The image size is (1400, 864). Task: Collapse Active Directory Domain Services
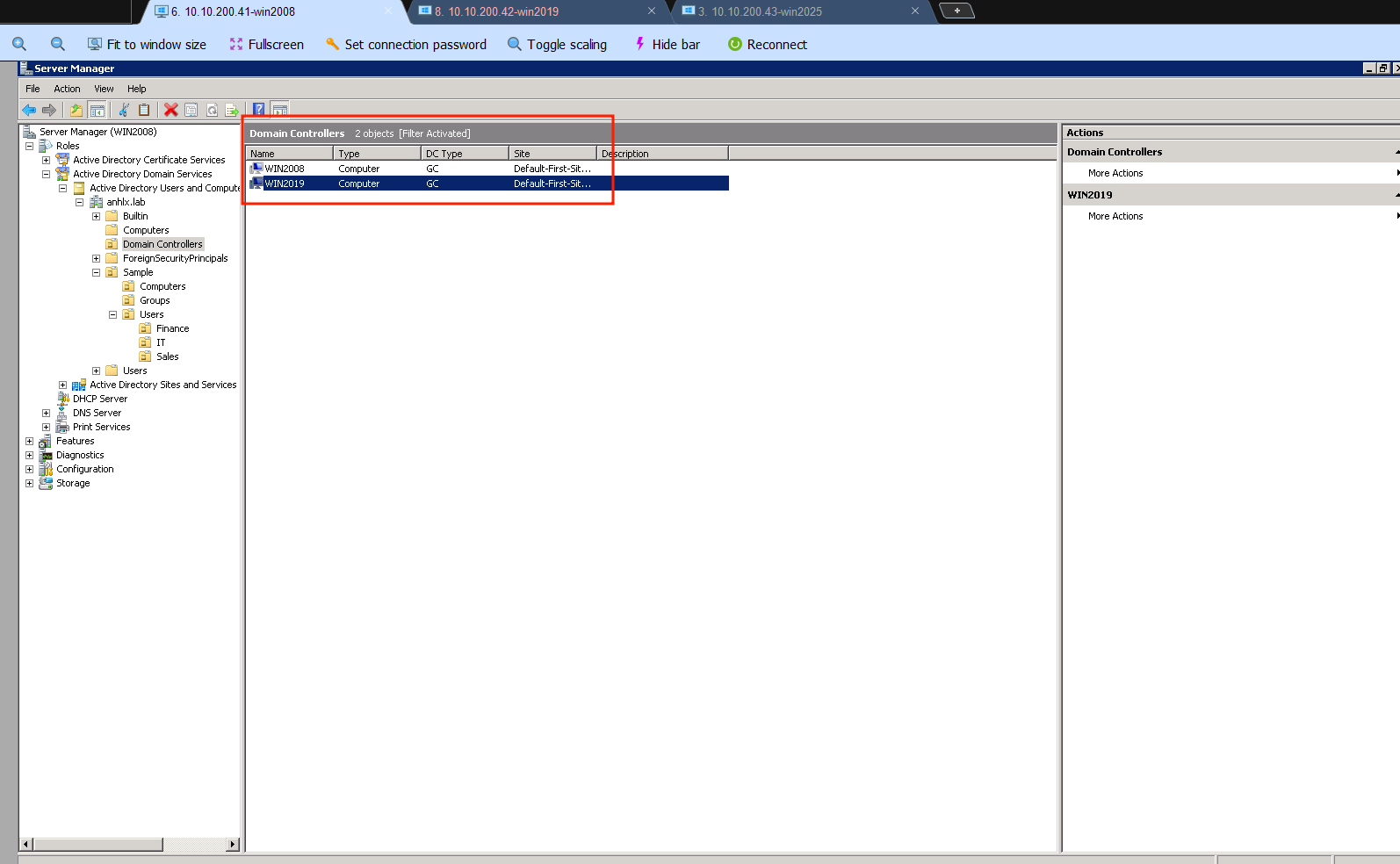tap(46, 174)
